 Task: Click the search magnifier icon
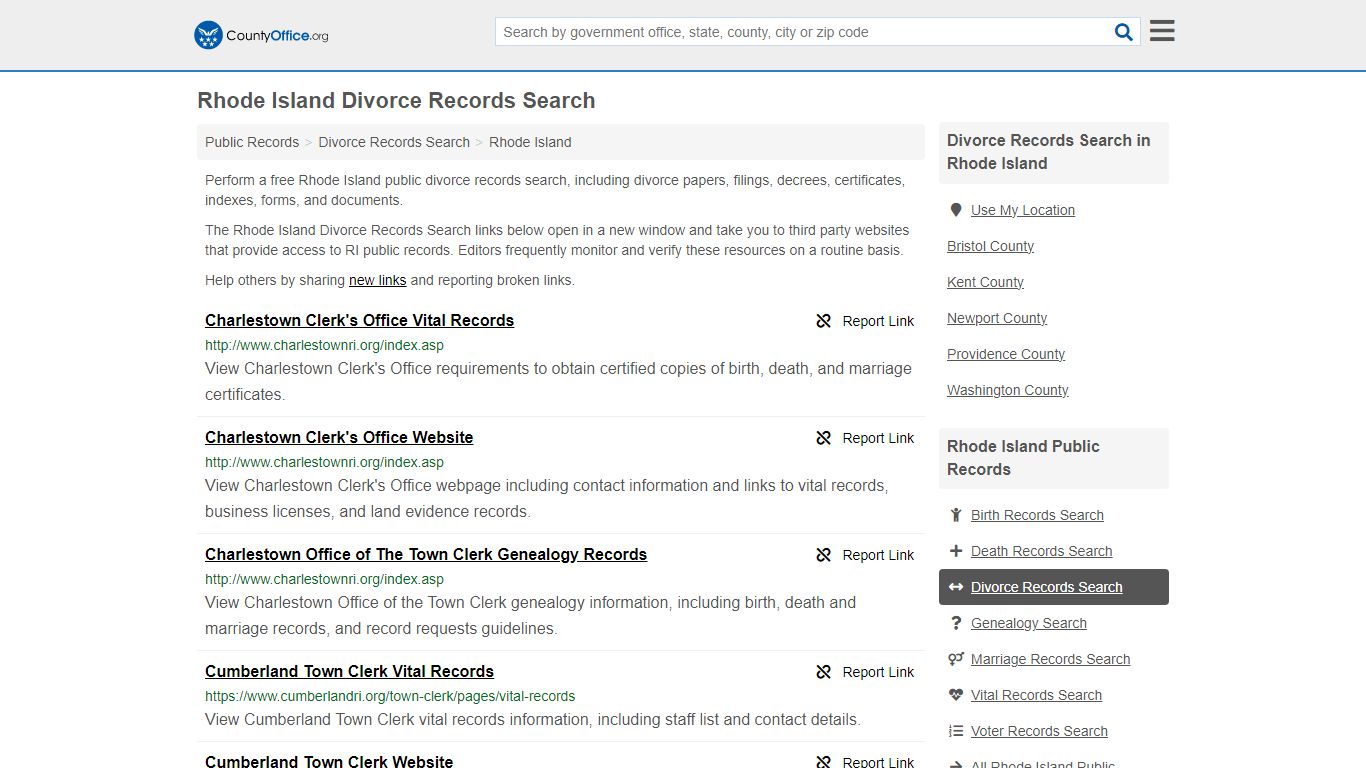[1124, 32]
